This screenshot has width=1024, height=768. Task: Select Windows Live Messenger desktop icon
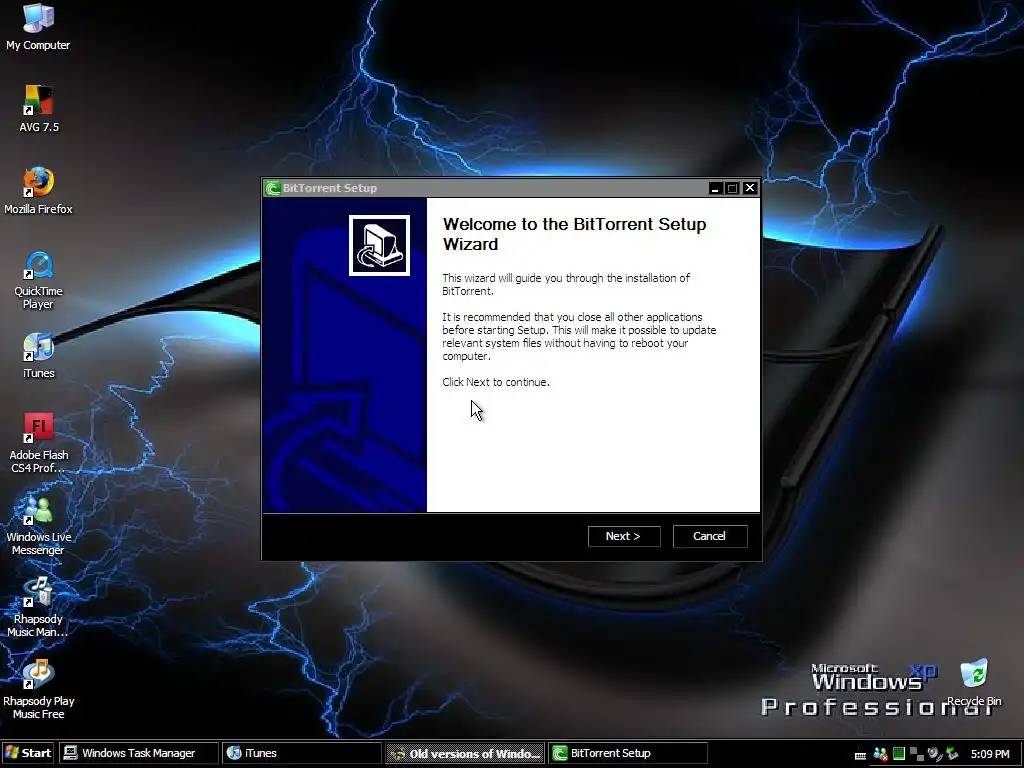39,526
